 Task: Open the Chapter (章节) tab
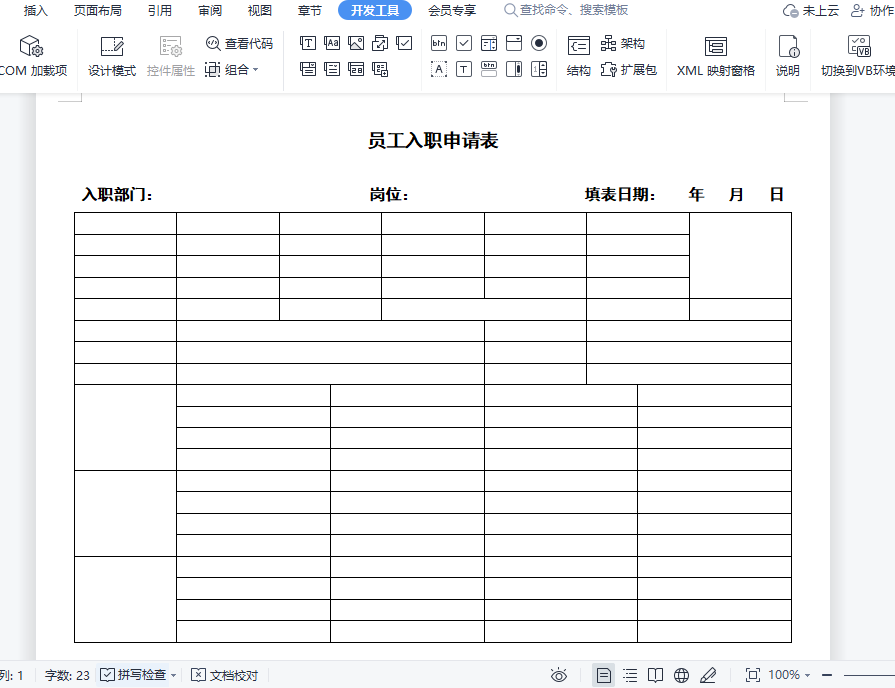310,10
